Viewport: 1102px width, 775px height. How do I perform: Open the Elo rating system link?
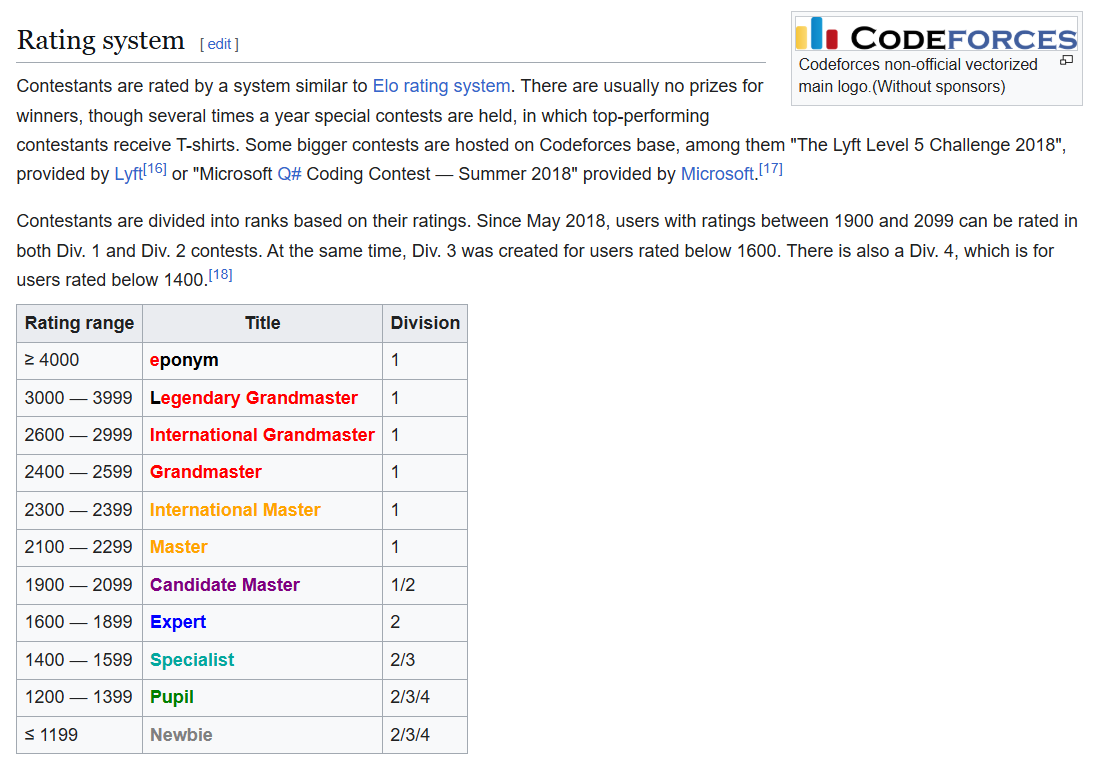point(441,86)
